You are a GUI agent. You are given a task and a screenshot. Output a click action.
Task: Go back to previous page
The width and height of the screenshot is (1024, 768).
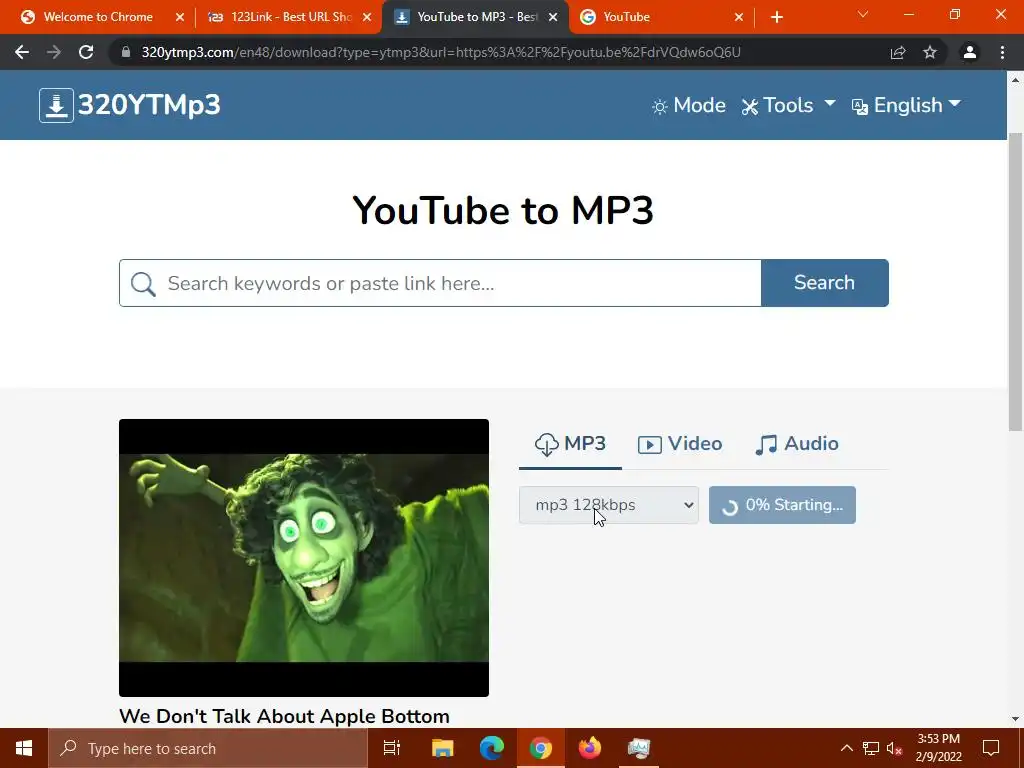[22, 52]
